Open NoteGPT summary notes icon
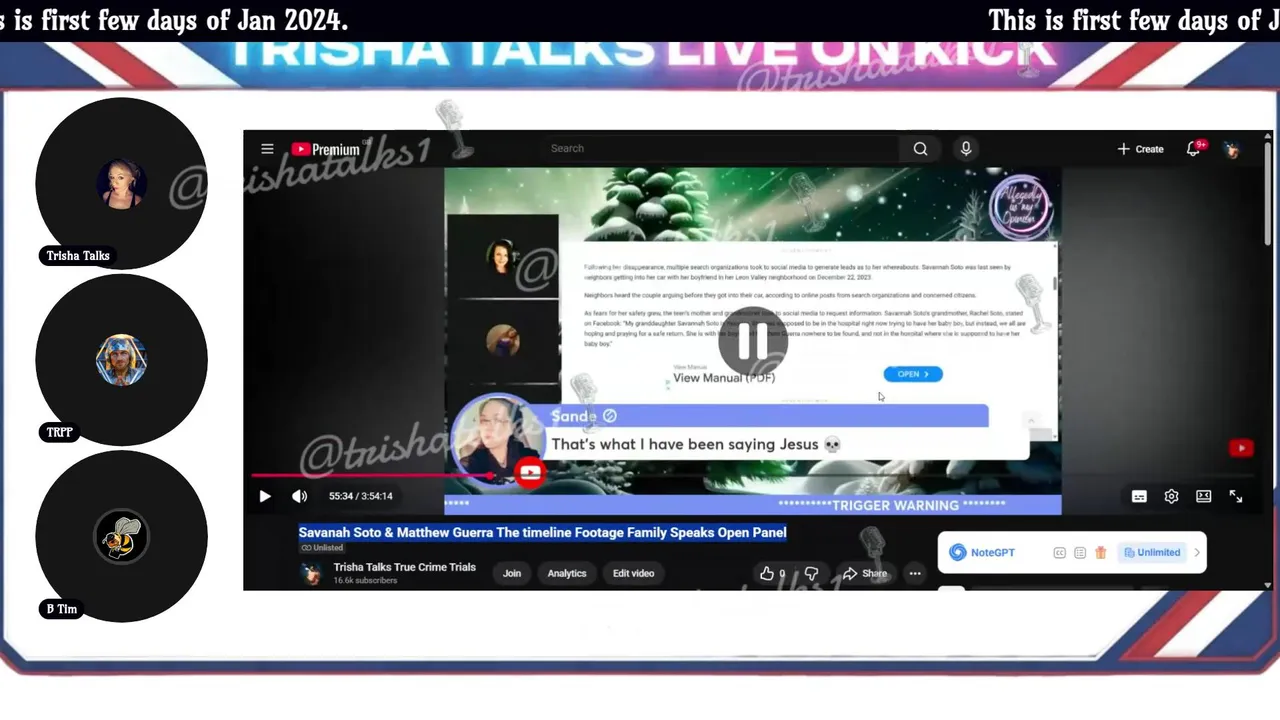 [1080, 552]
